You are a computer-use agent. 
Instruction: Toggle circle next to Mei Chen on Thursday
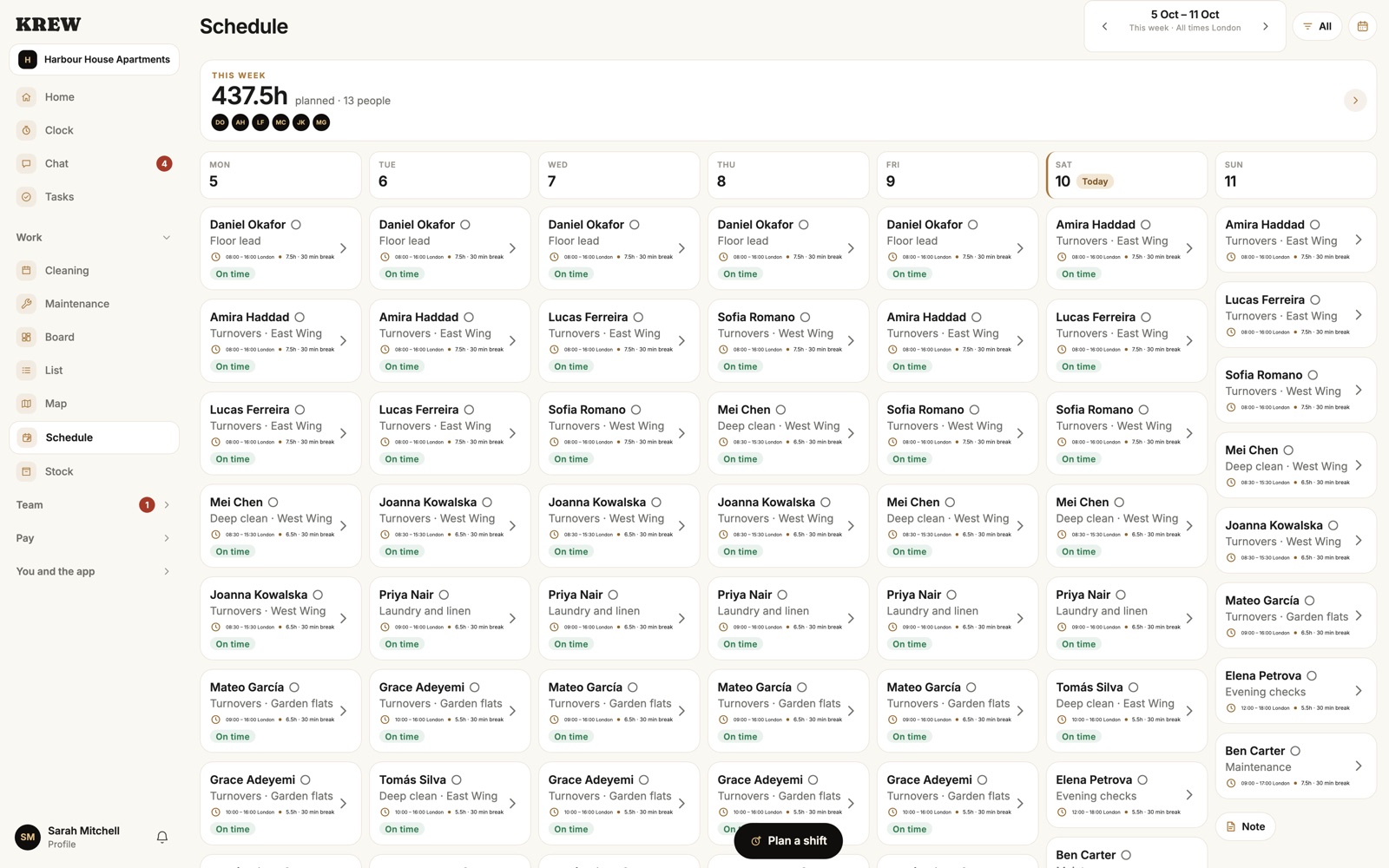pos(780,410)
